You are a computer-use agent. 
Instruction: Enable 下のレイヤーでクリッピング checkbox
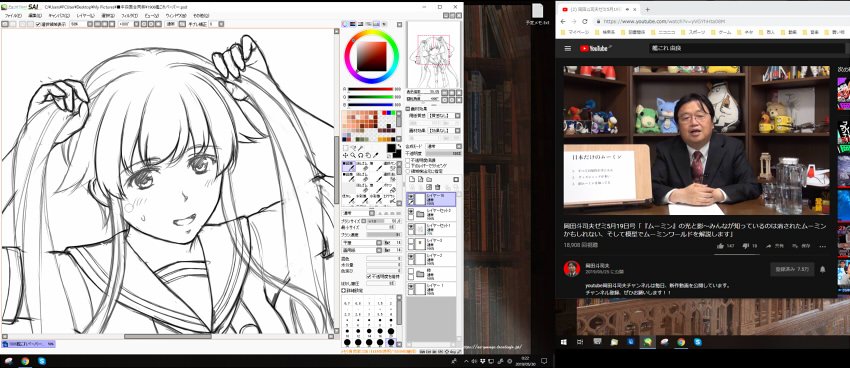click(408, 165)
